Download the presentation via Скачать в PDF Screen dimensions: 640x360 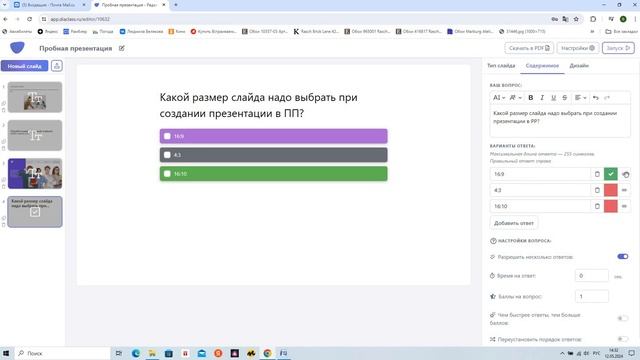click(529, 48)
